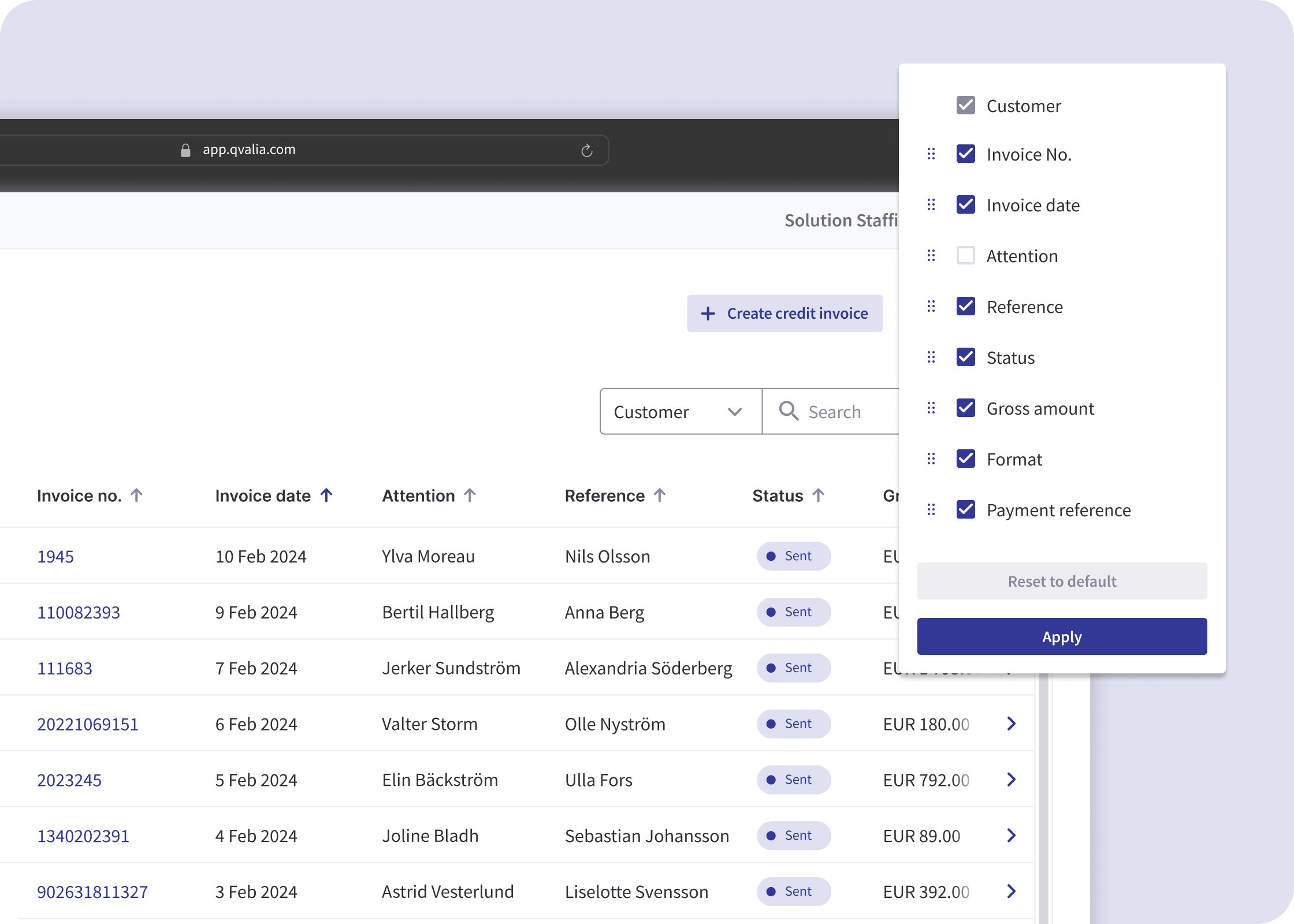This screenshot has width=1294, height=924.
Task: Sort by Attention column header
Action: coord(418,495)
